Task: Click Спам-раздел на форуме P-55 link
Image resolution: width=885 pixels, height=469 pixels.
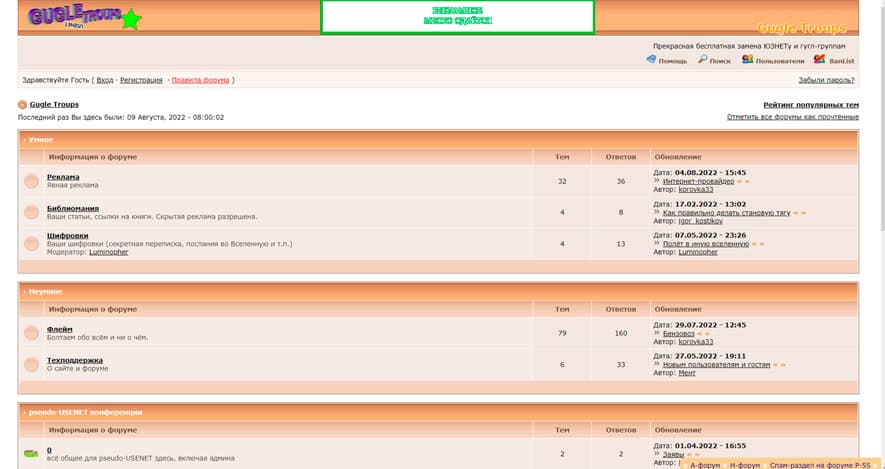Action: tap(820, 466)
